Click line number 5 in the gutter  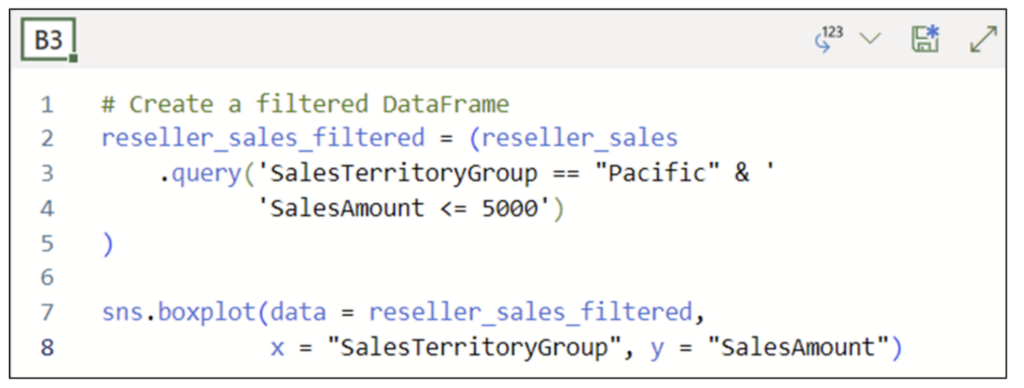[47, 244]
